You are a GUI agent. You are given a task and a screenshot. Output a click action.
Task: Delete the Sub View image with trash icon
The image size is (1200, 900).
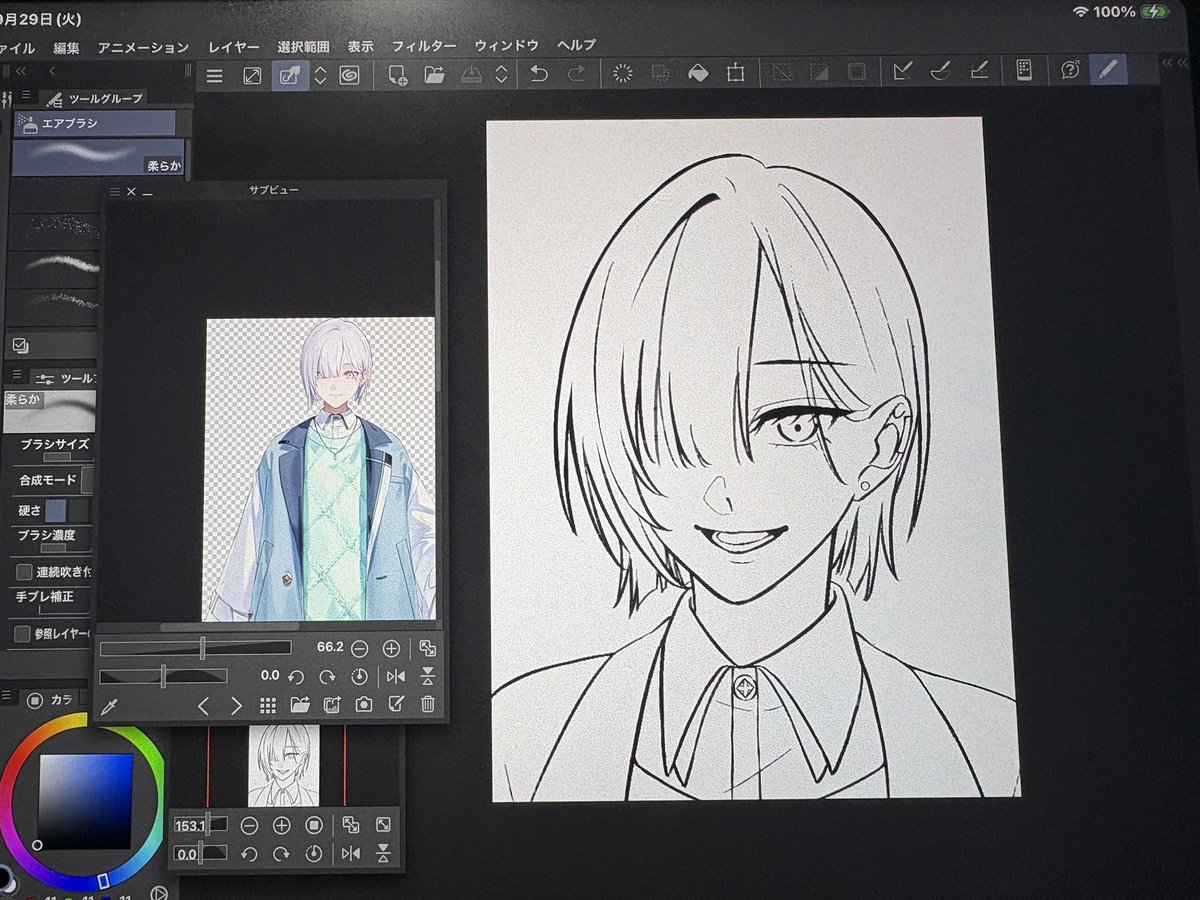(x=428, y=704)
